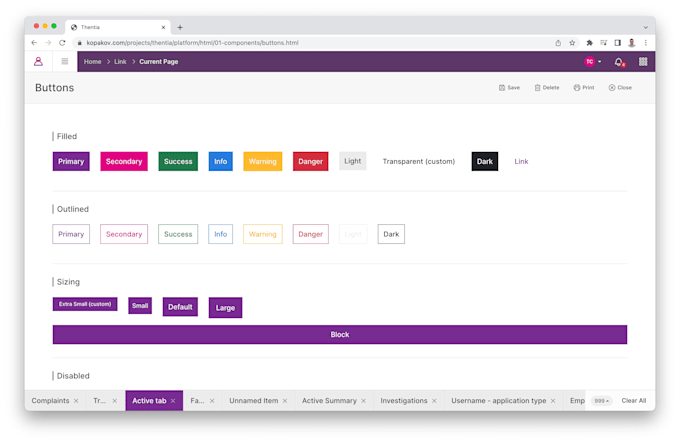Viewport: 680px width, 443px height.
Task: Click the user profile icon in sidebar
Action: click(38, 62)
